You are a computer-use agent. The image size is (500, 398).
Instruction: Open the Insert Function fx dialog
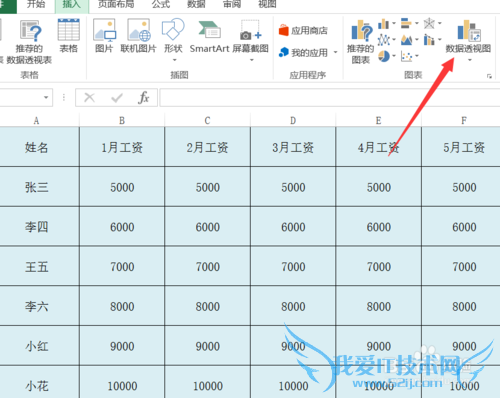click(x=144, y=98)
